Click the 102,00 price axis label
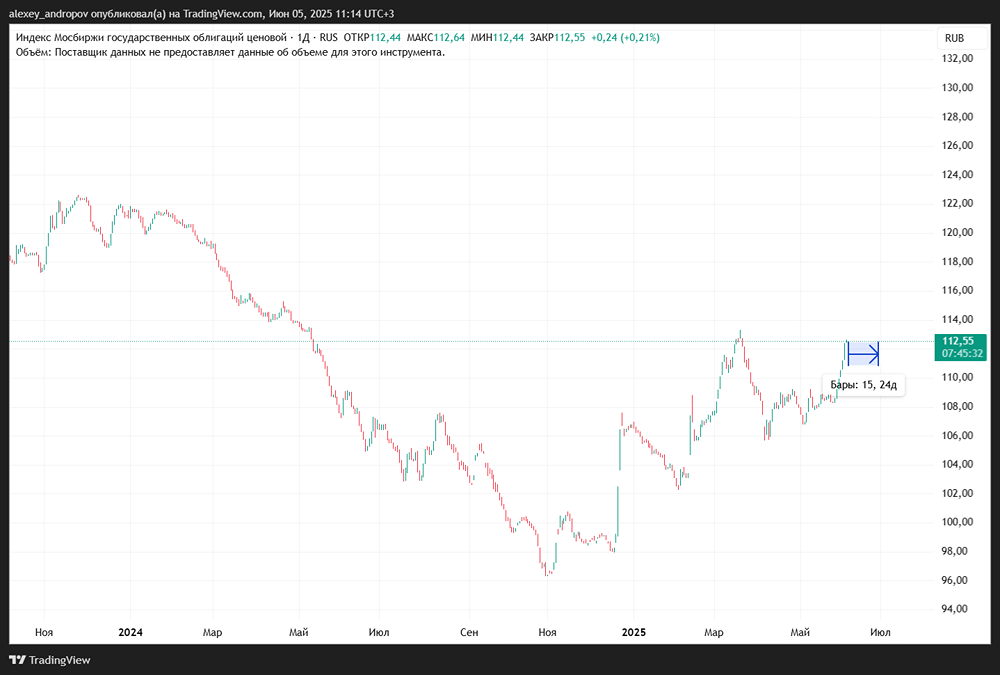The width and height of the screenshot is (1000, 675). (957, 493)
